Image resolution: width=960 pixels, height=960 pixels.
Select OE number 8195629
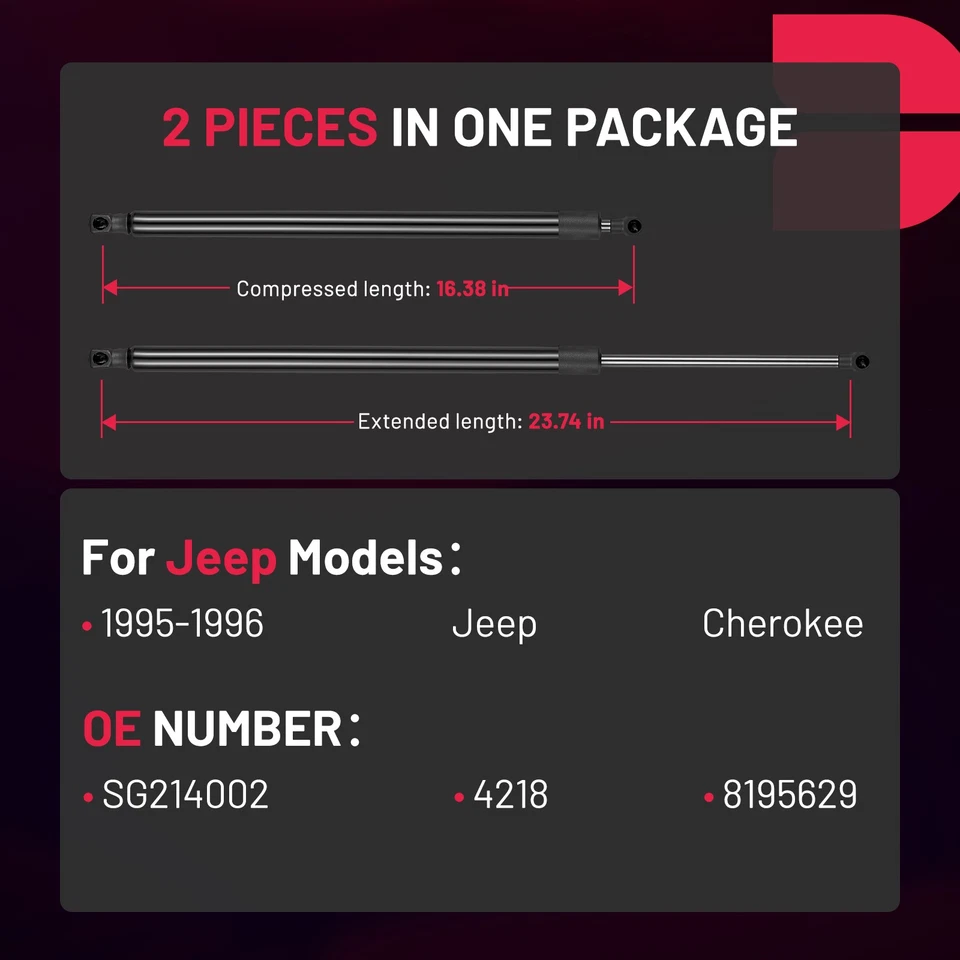(x=790, y=795)
